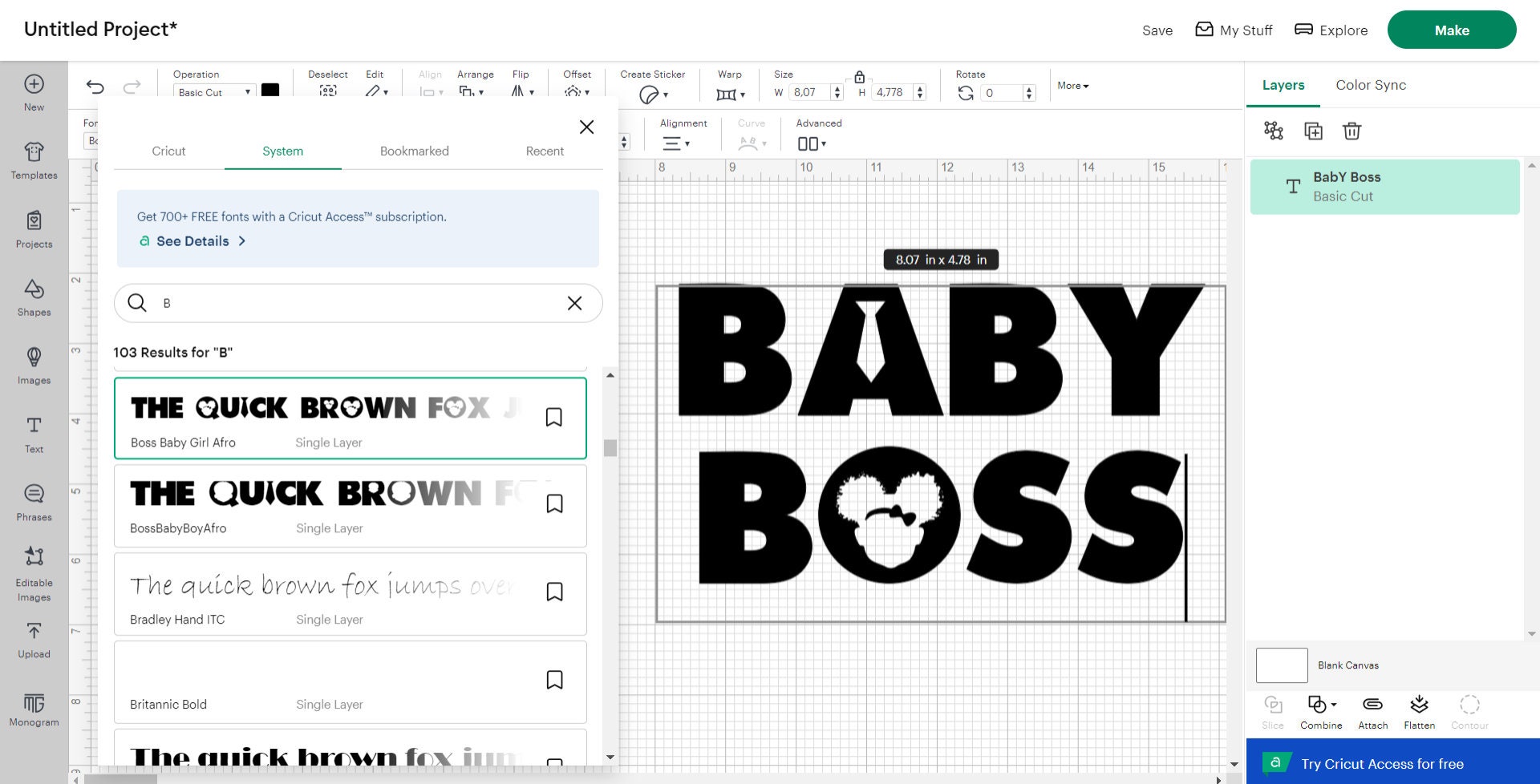Expand the More options menu
This screenshot has height=784, width=1540.
click(1072, 86)
